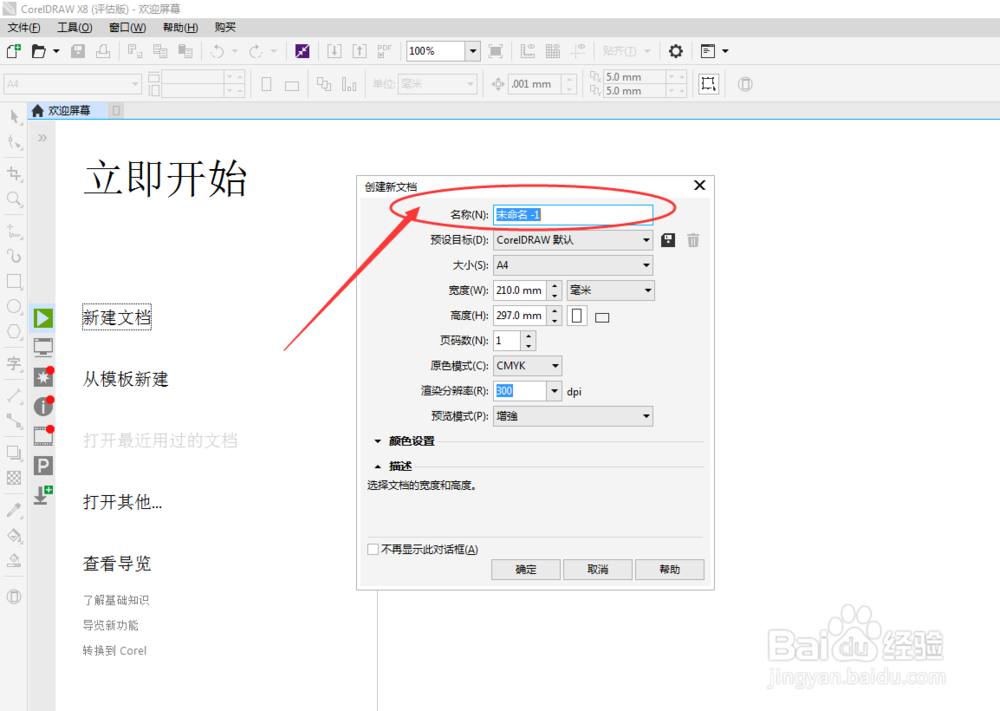
Task: Choose portrait orientation icon in dialog
Action: pyautogui.click(x=577, y=316)
